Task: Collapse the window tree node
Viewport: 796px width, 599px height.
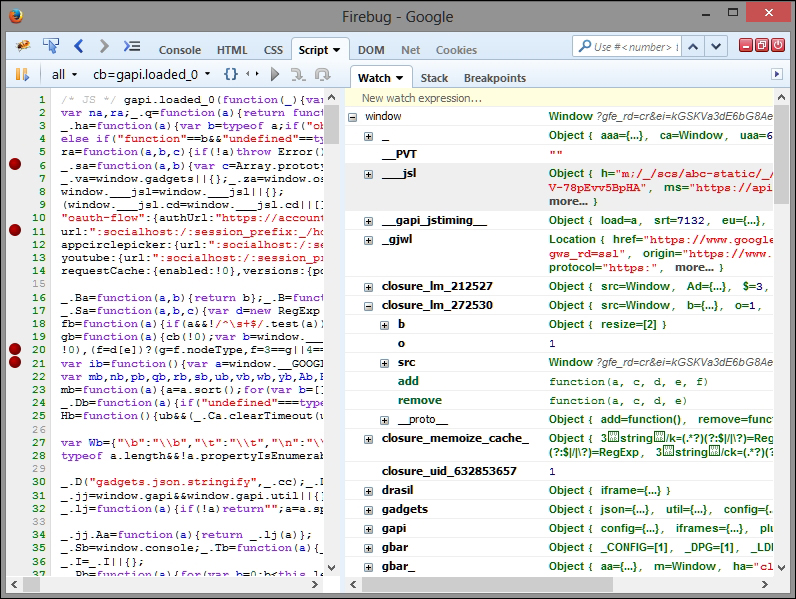Action: pos(352,117)
